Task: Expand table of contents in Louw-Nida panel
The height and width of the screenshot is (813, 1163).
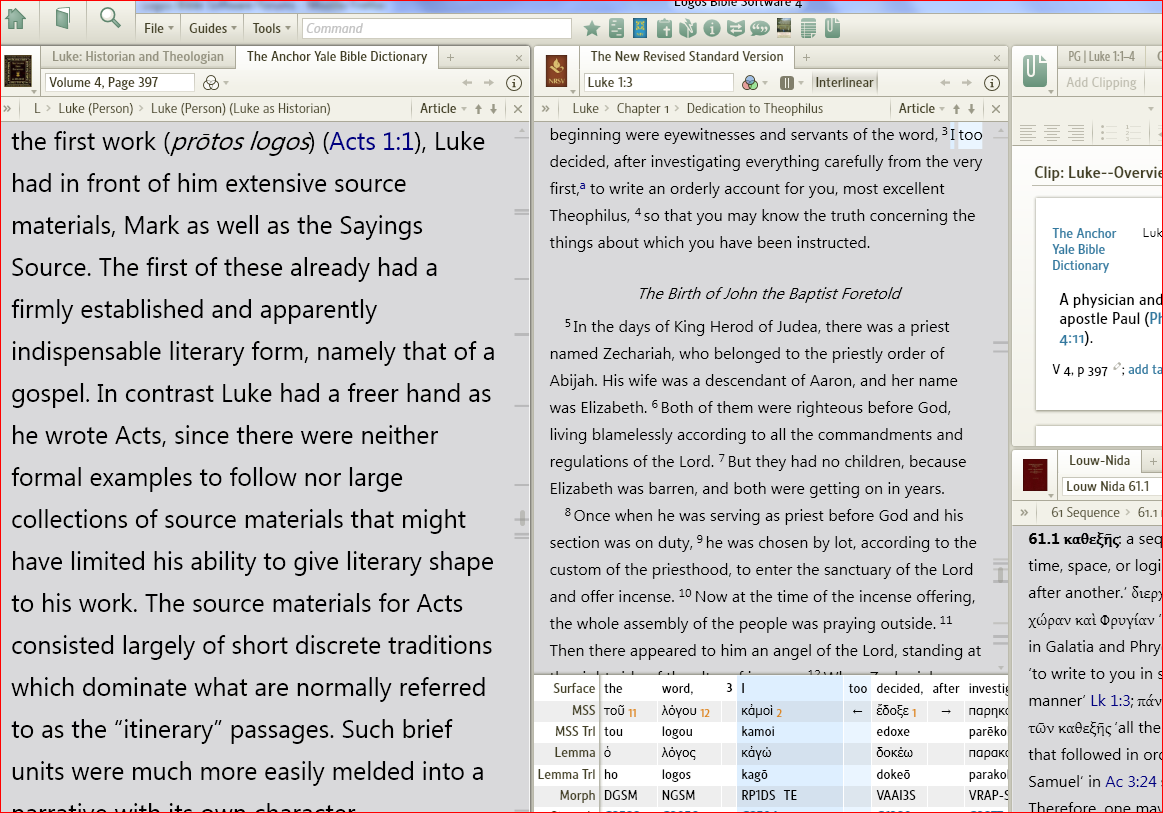Action: (x=1024, y=513)
